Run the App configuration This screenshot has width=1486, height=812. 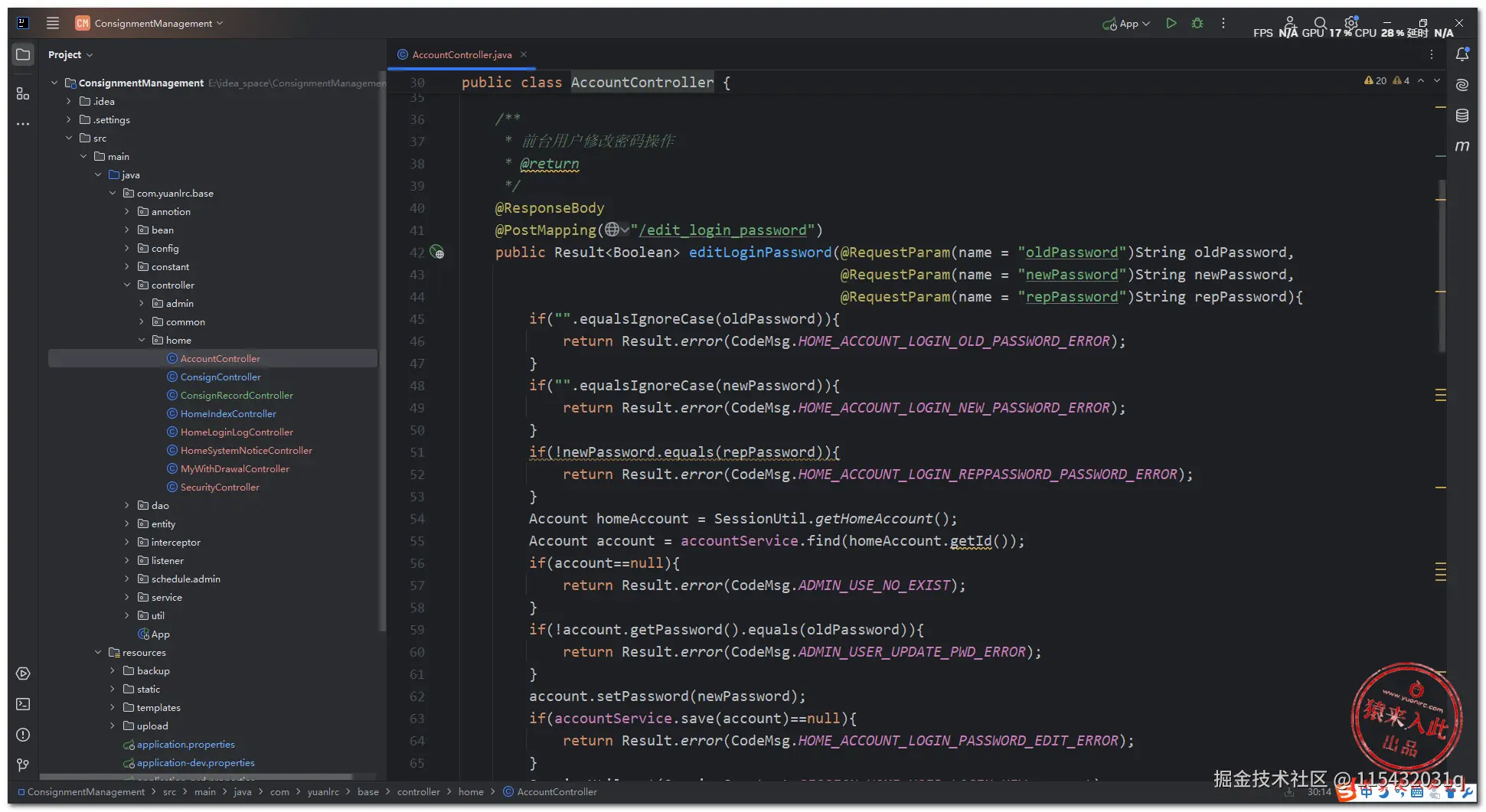[x=1171, y=23]
